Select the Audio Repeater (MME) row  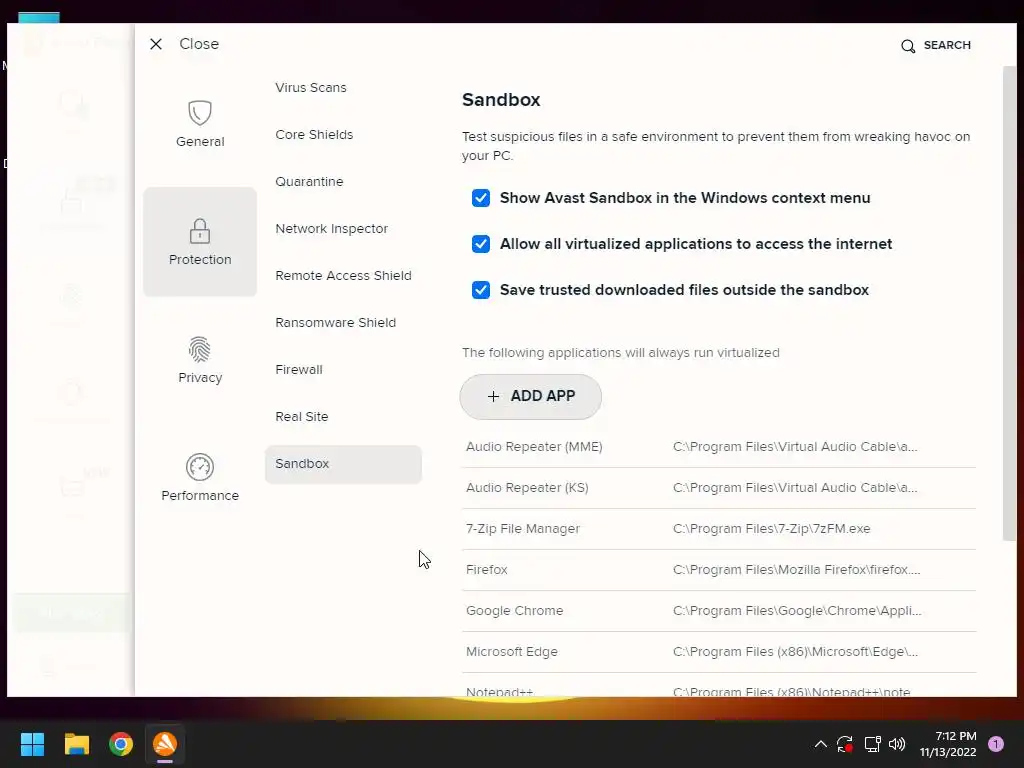click(x=718, y=447)
